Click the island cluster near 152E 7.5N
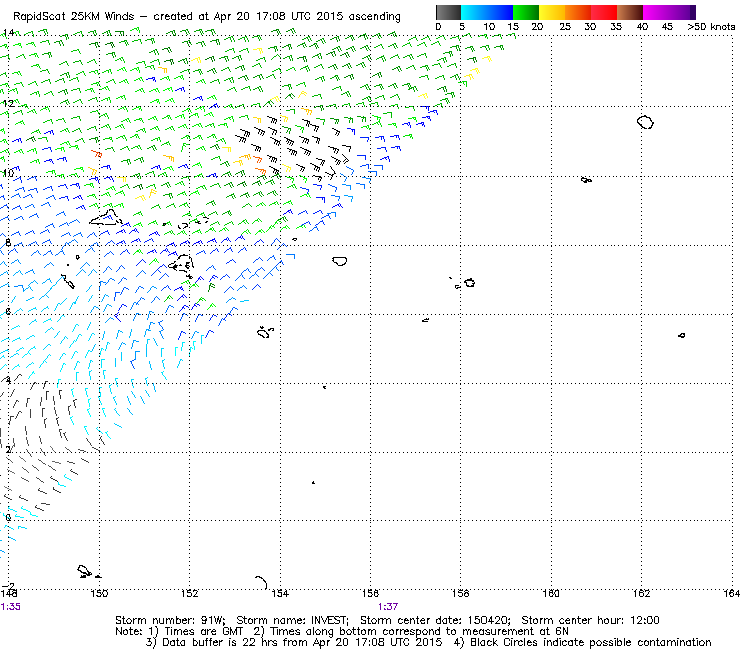Screen dimensions: 740x650 [182, 264]
